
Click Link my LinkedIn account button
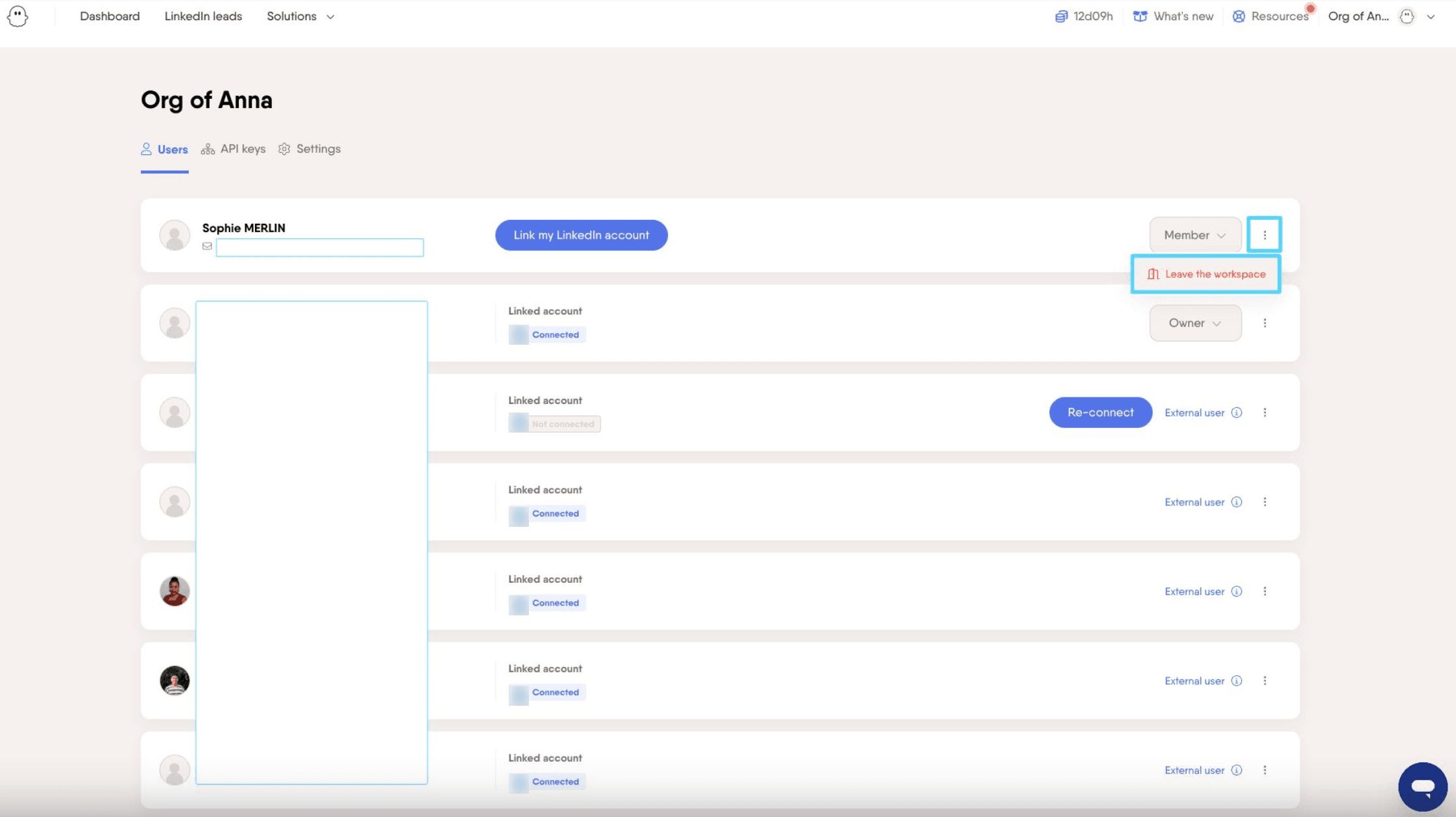581,235
